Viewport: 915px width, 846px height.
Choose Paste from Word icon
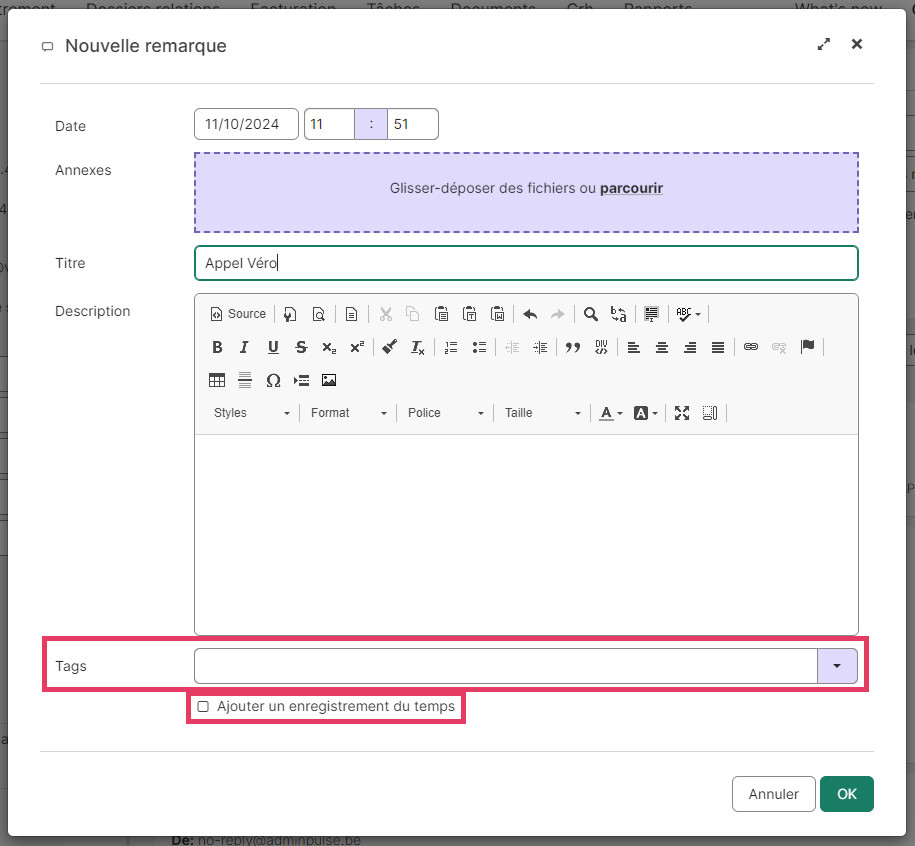coord(497,314)
